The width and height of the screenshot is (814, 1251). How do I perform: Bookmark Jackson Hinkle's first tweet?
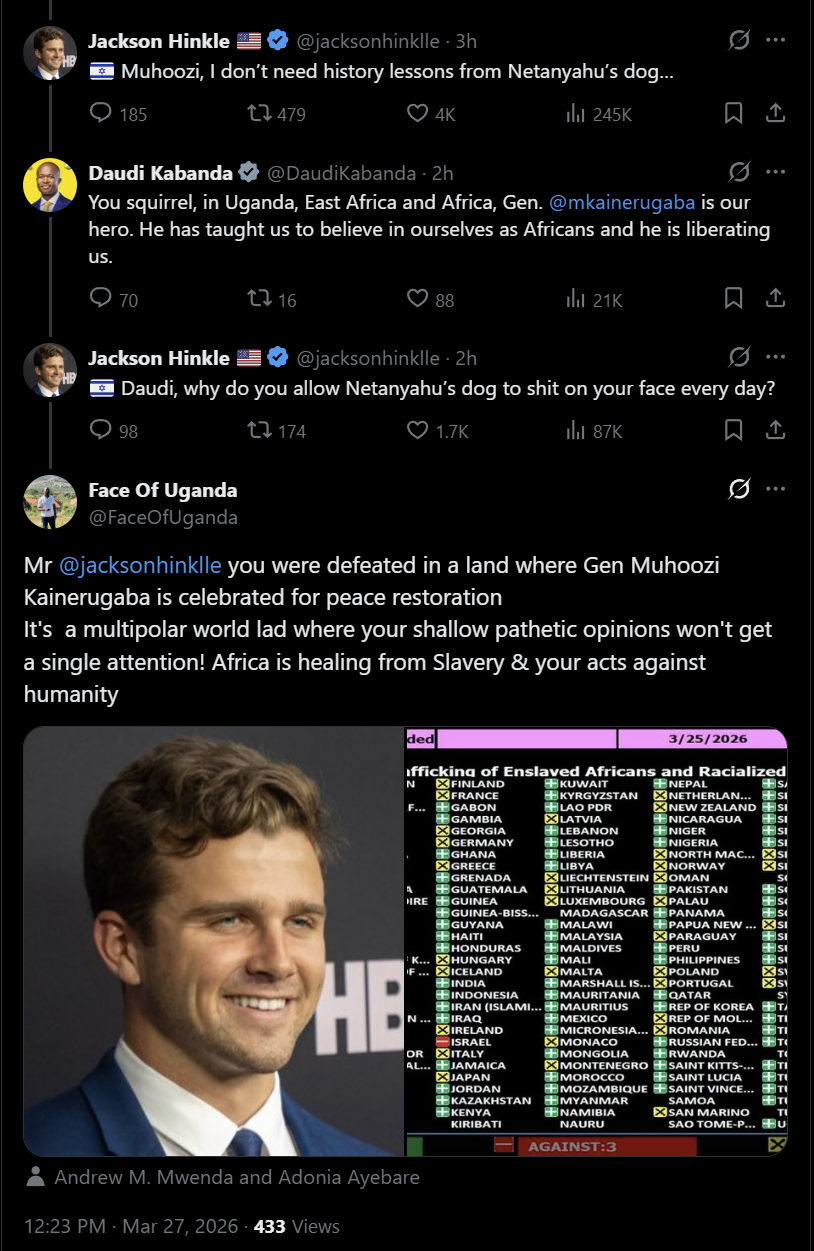point(733,114)
